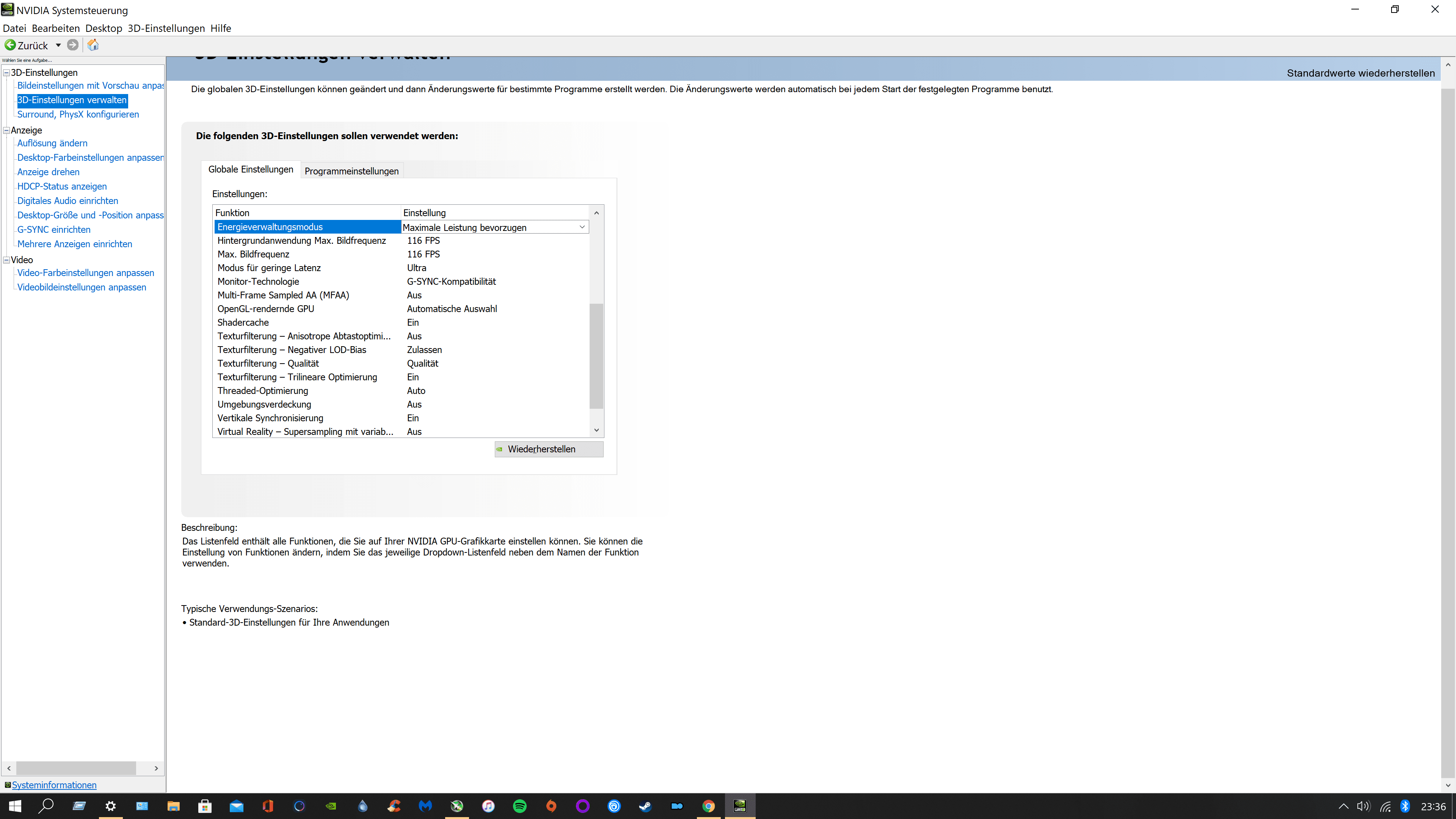Open the Bearbeiten menu
This screenshot has width=1456, height=819.
tap(55, 28)
